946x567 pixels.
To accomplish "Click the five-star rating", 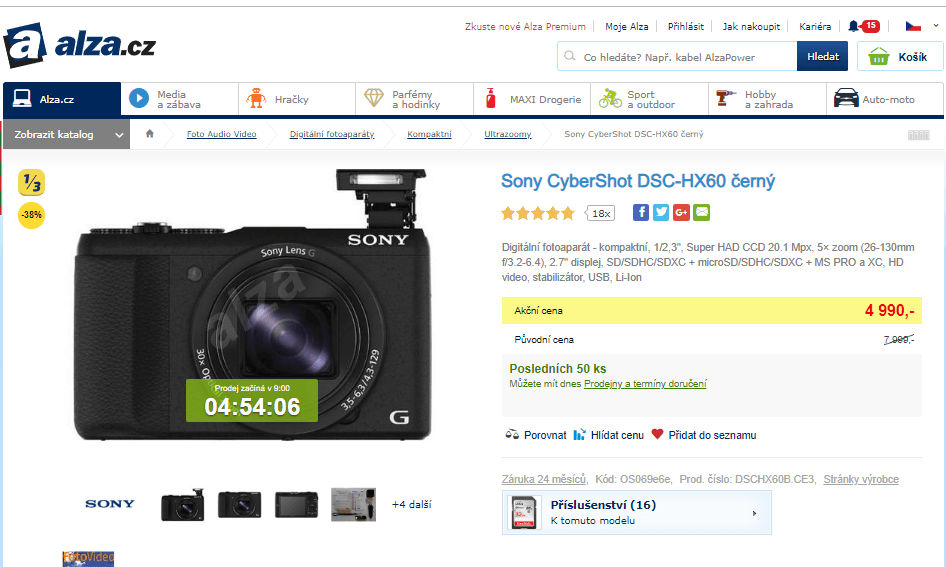I will (538, 213).
